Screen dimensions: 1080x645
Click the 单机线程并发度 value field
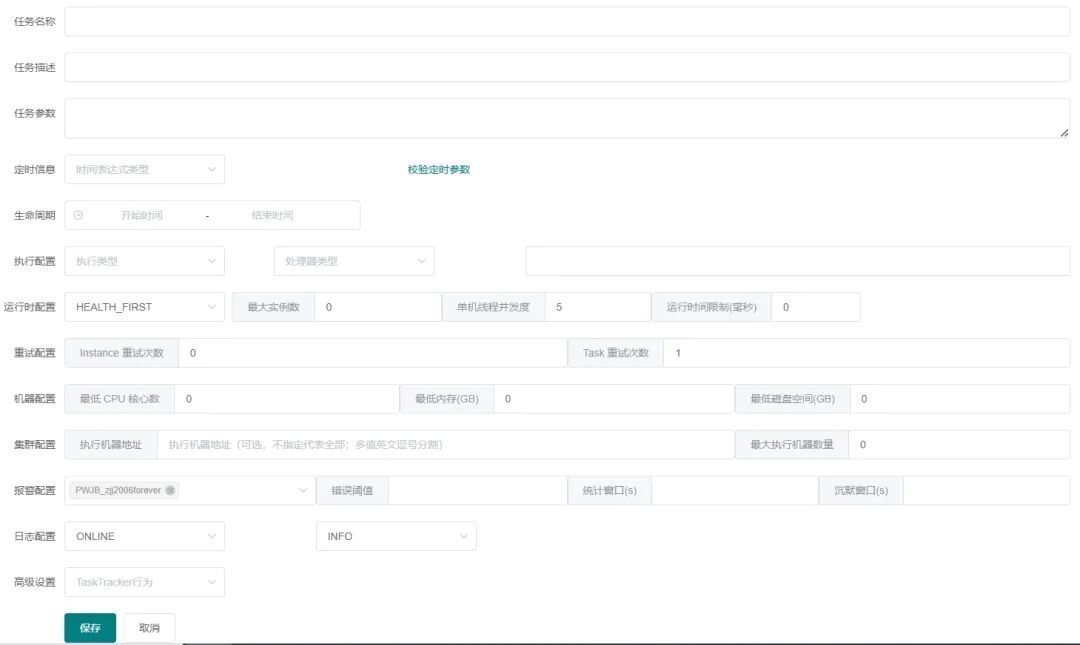[x=598, y=307]
